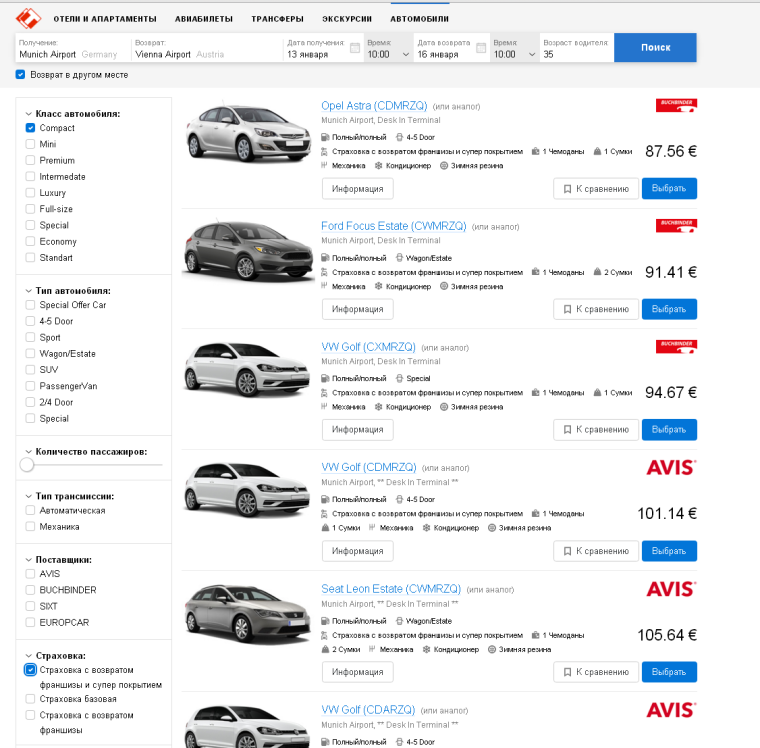This screenshot has height=748, width=760.
Task: Click the winter tires icon for Opel Astra
Action: click(x=444, y=165)
